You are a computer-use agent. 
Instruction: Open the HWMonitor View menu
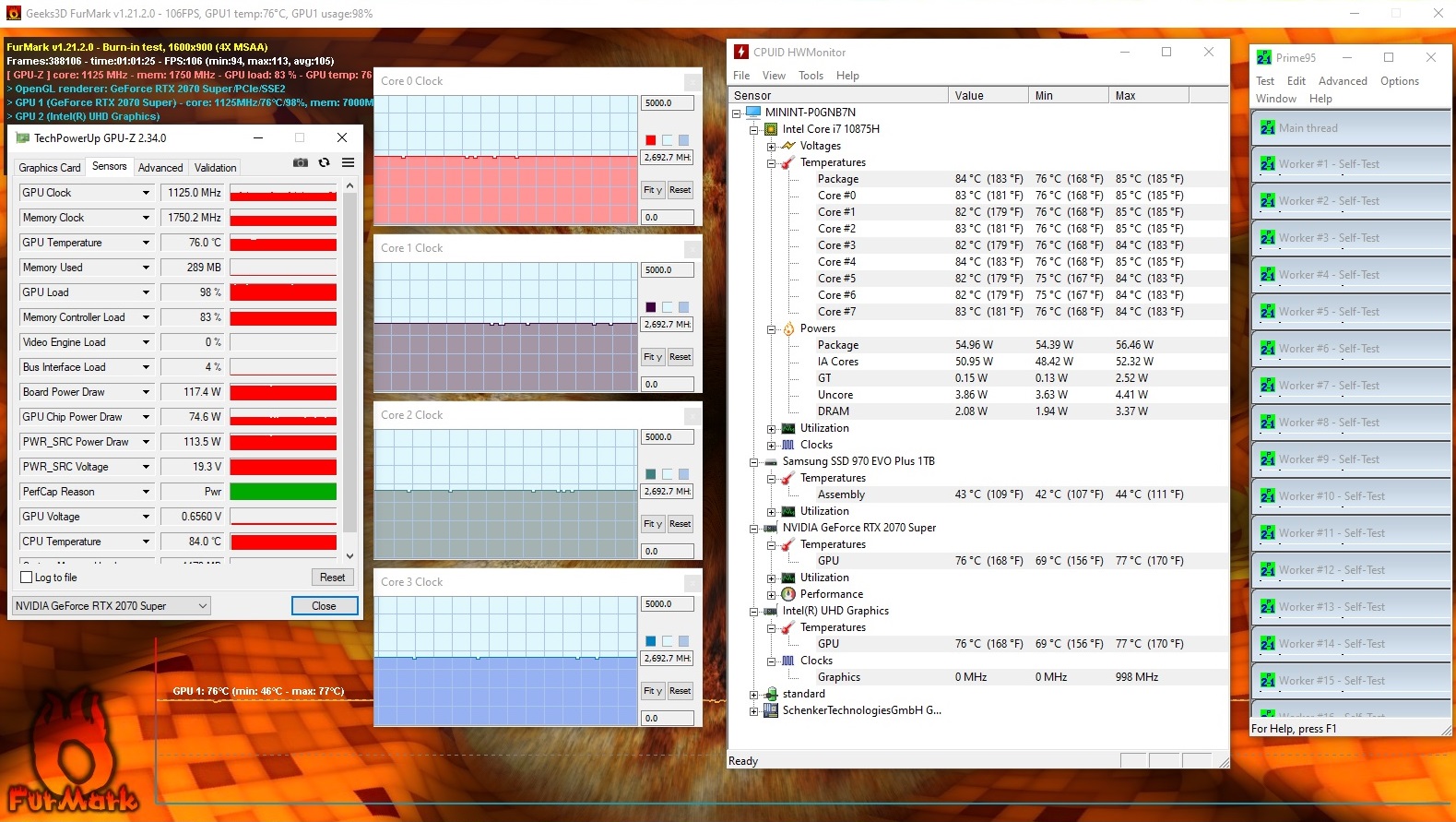pyautogui.click(x=774, y=76)
